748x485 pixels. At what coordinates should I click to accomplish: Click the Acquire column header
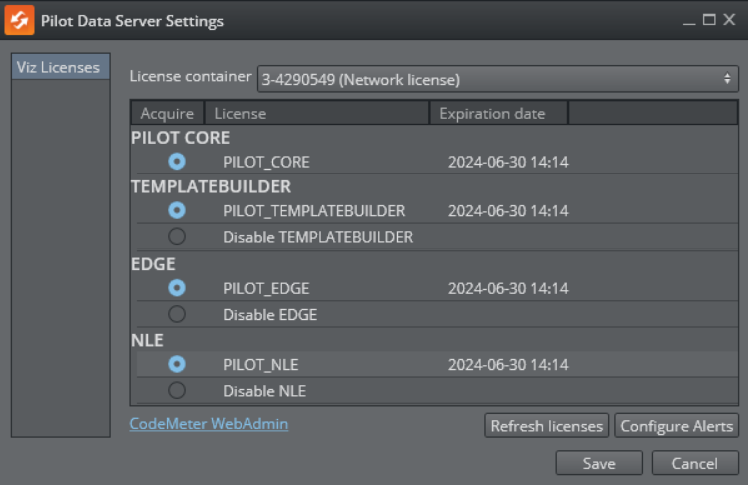click(x=167, y=113)
